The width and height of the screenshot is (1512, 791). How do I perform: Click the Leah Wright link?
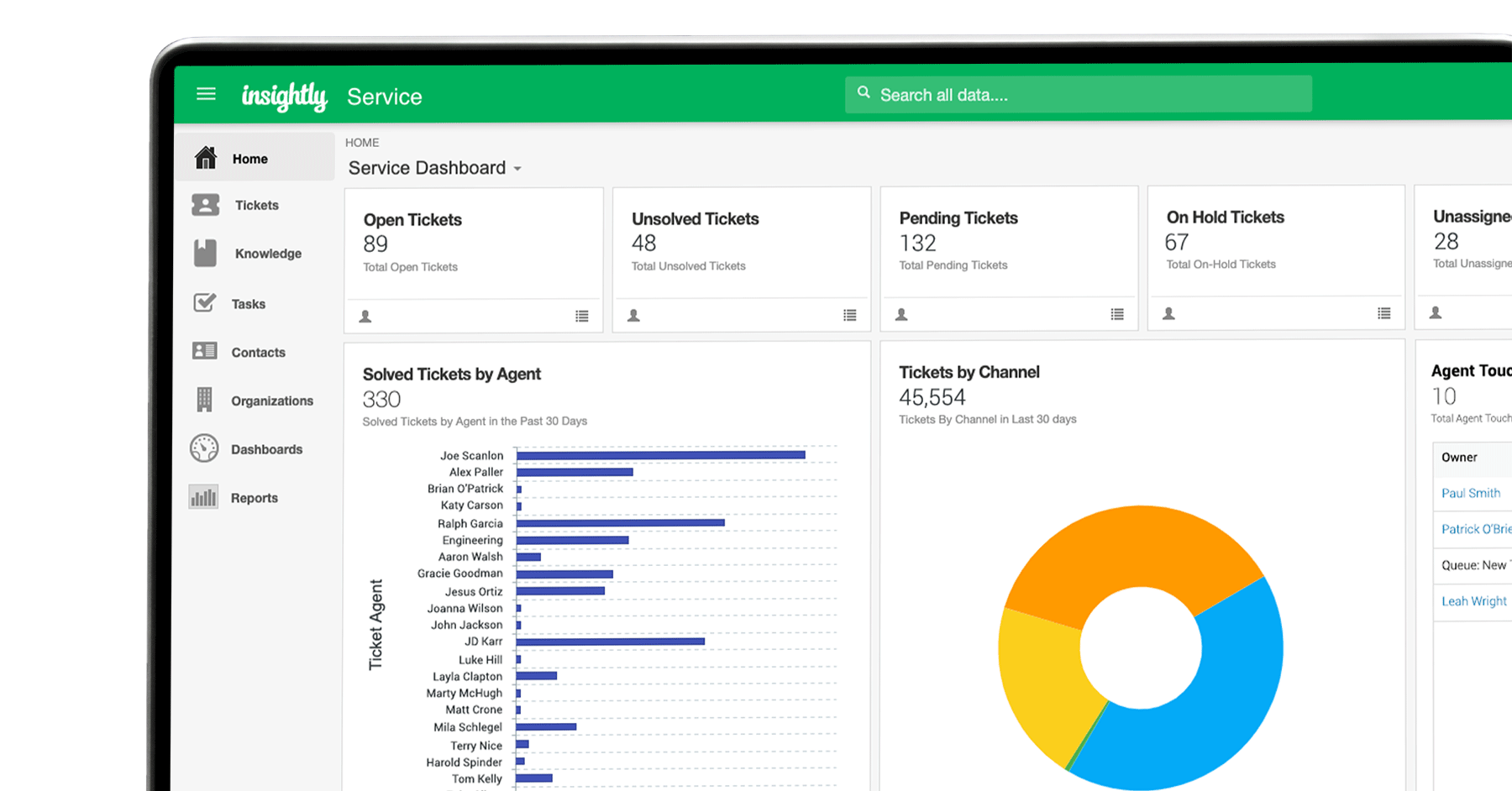click(x=1473, y=600)
